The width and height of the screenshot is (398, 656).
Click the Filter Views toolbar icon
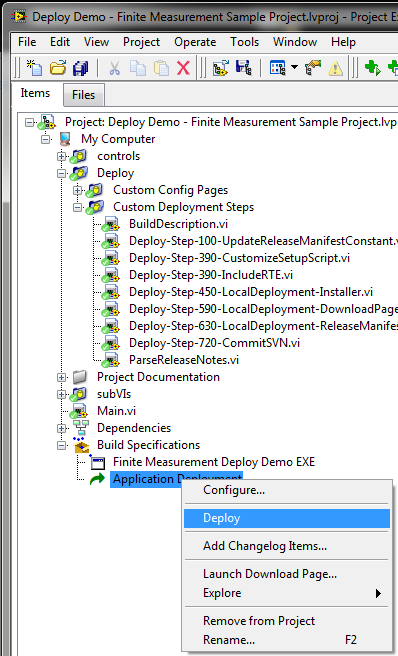(277, 67)
